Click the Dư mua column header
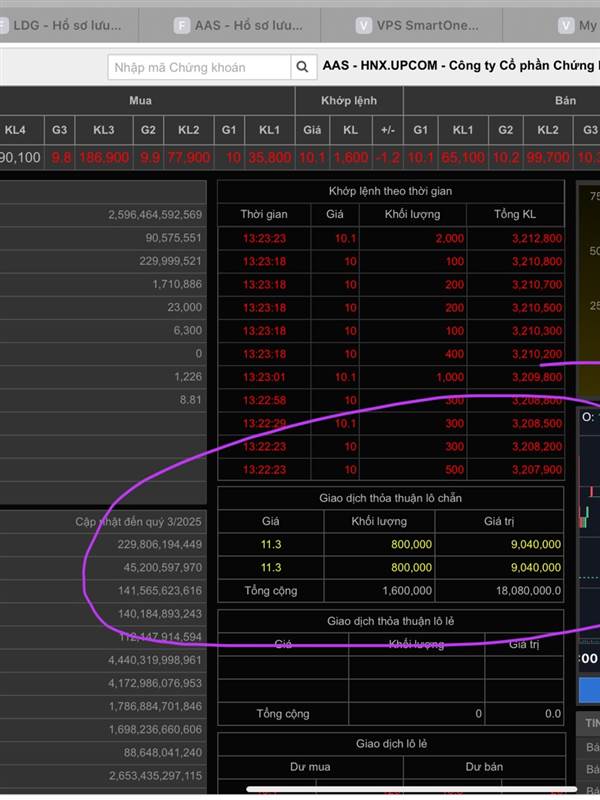Screen dimensions: 600x800 click(310, 767)
